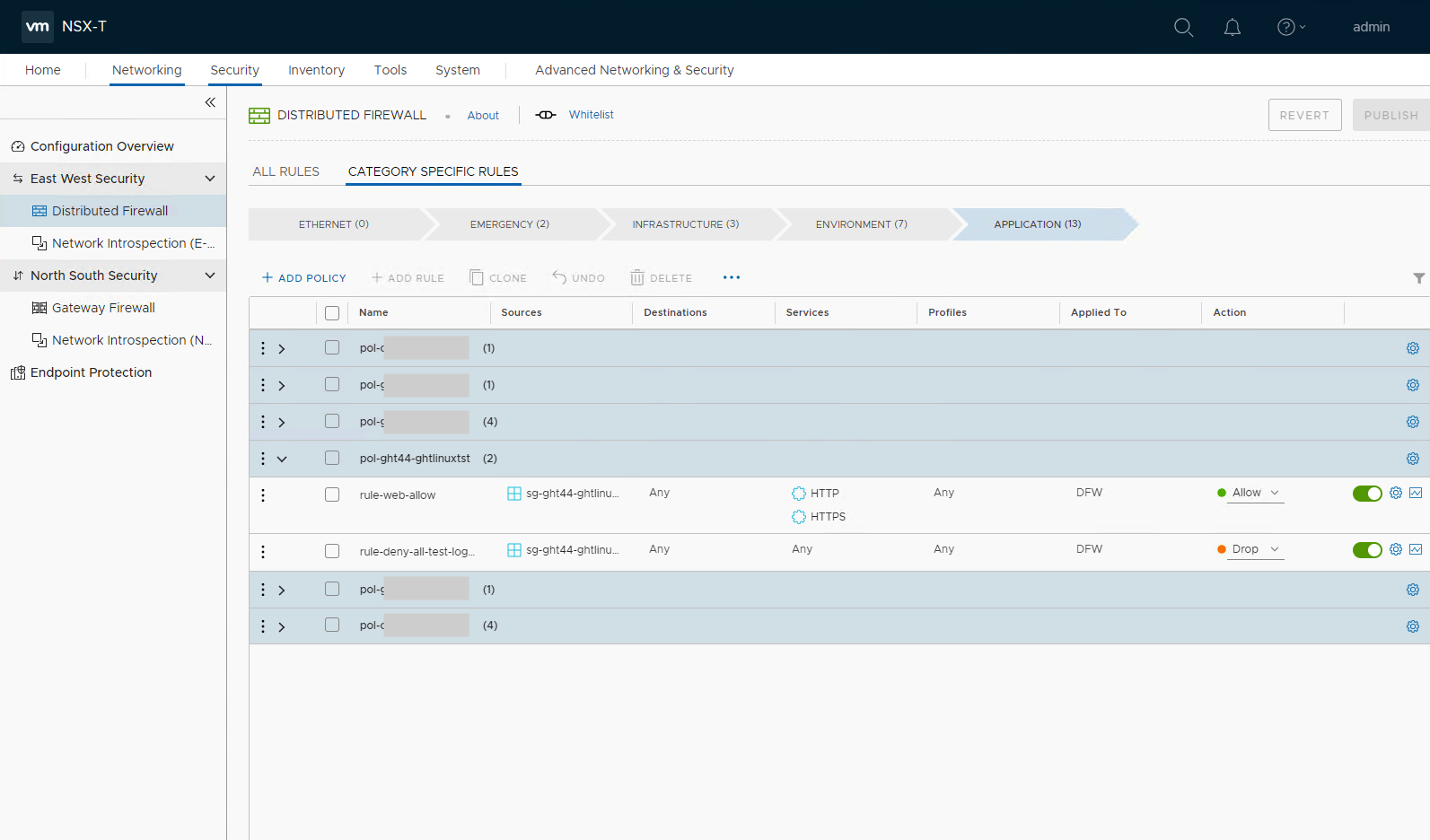Disable the rule-web-allow enable toggle

pos(1366,494)
